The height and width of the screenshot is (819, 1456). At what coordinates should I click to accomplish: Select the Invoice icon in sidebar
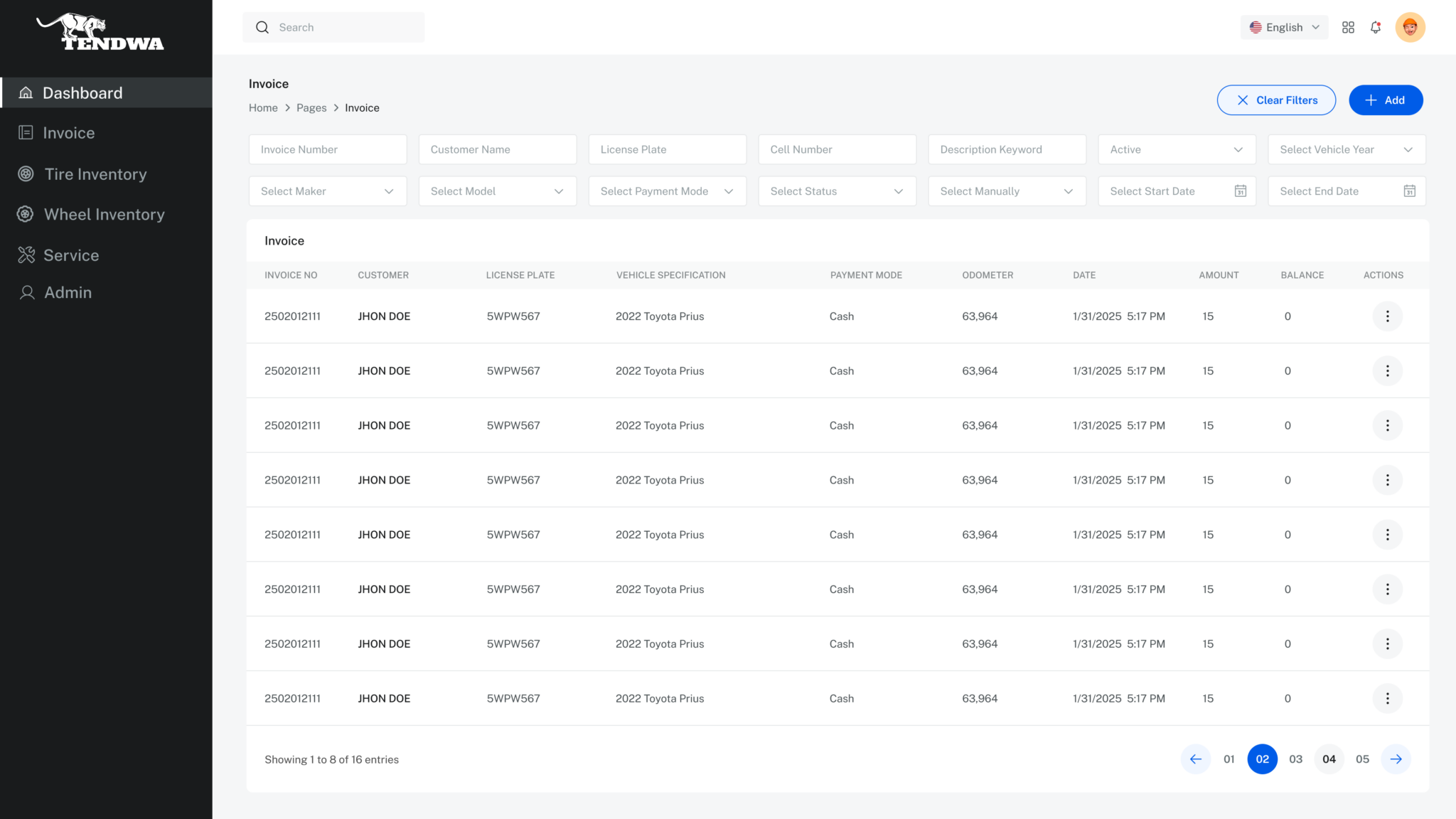[x=26, y=132]
